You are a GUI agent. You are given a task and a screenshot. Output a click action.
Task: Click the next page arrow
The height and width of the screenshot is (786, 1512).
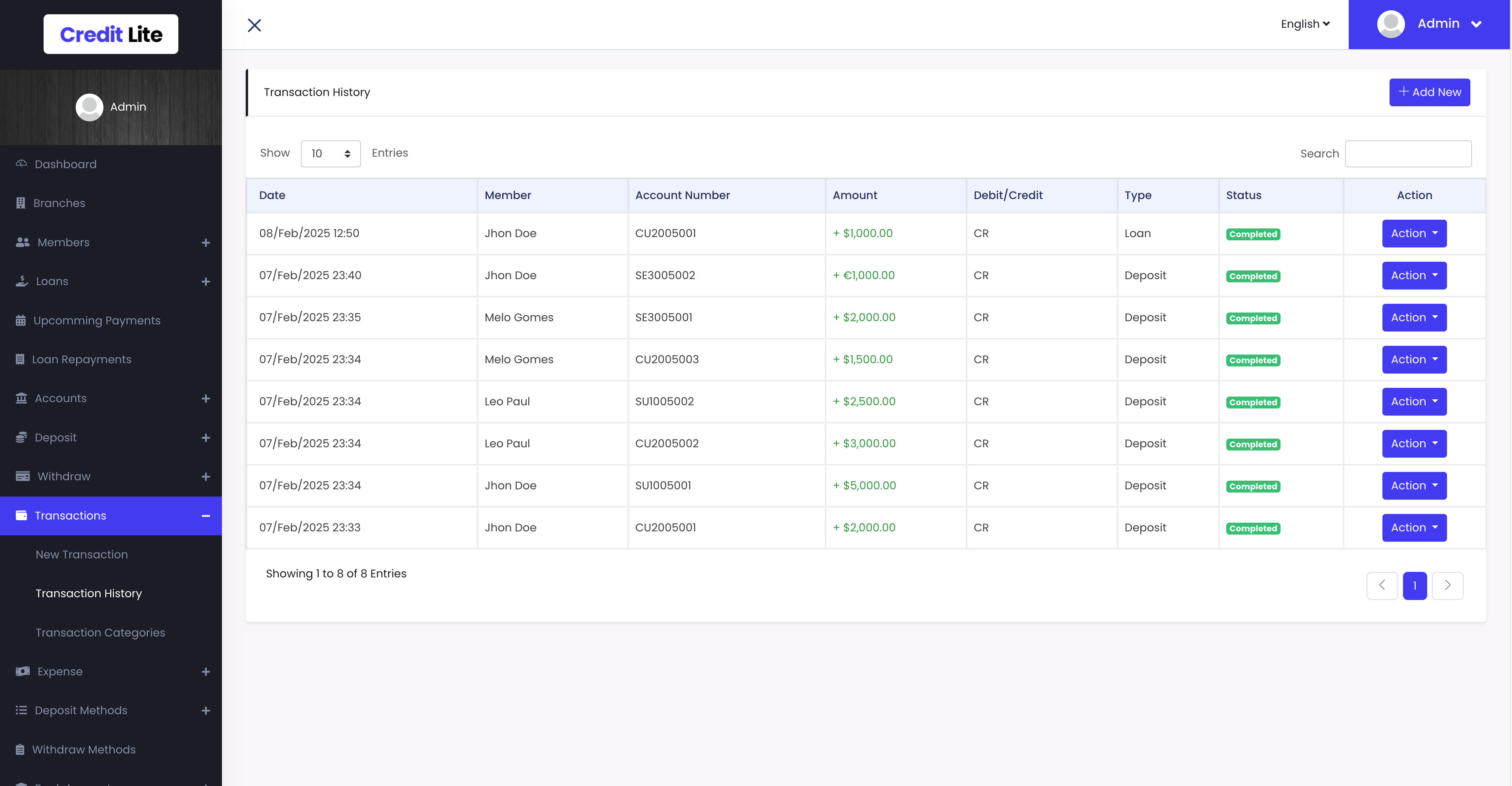[1447, 585]
